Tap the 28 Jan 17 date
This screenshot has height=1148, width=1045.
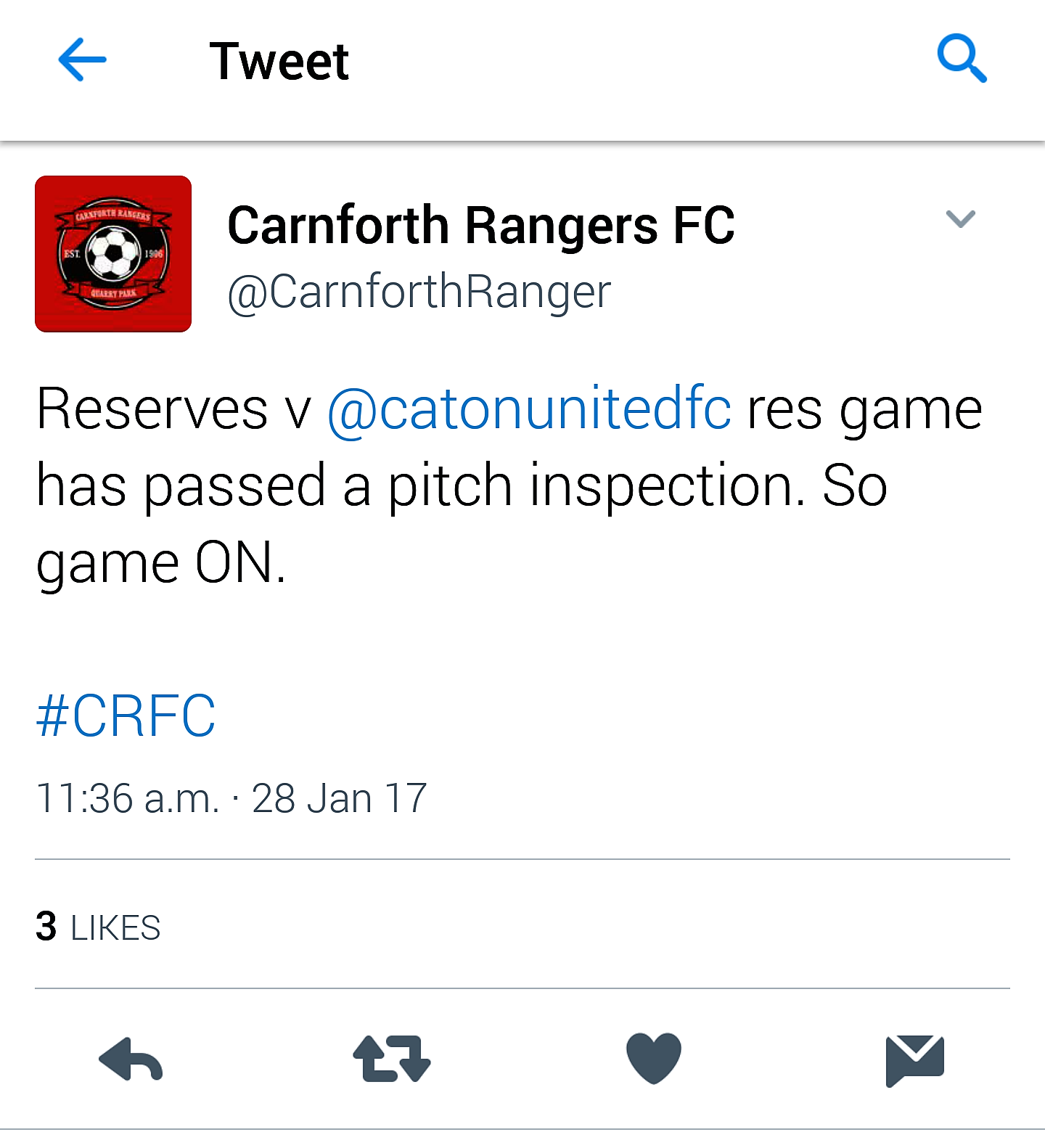tap(339, 798)
